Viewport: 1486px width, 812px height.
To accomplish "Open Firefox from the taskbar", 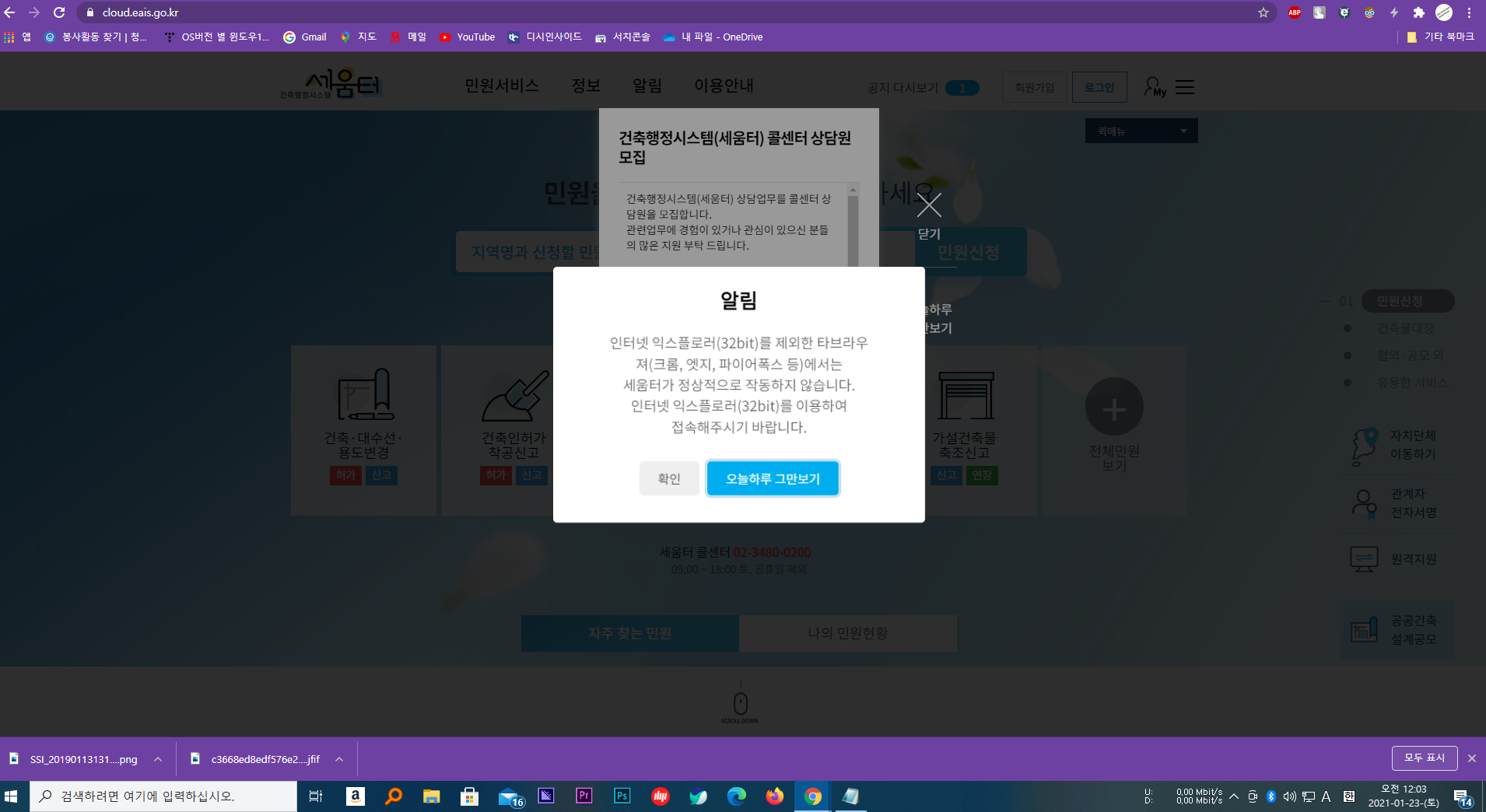I will pyautogui.click(x=775, y=796).
